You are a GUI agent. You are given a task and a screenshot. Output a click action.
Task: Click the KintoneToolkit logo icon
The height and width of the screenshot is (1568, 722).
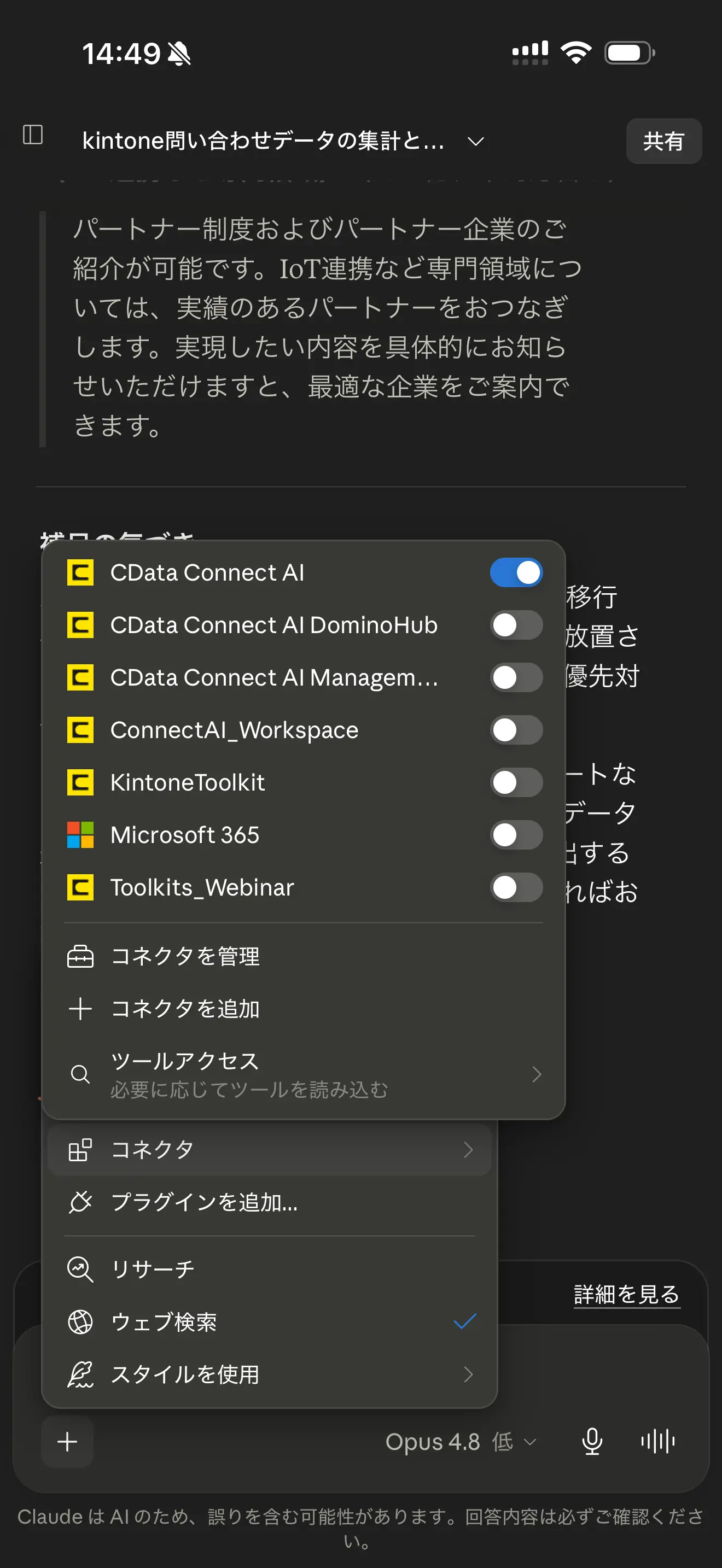pyautogui.click(x=80, y=782)
